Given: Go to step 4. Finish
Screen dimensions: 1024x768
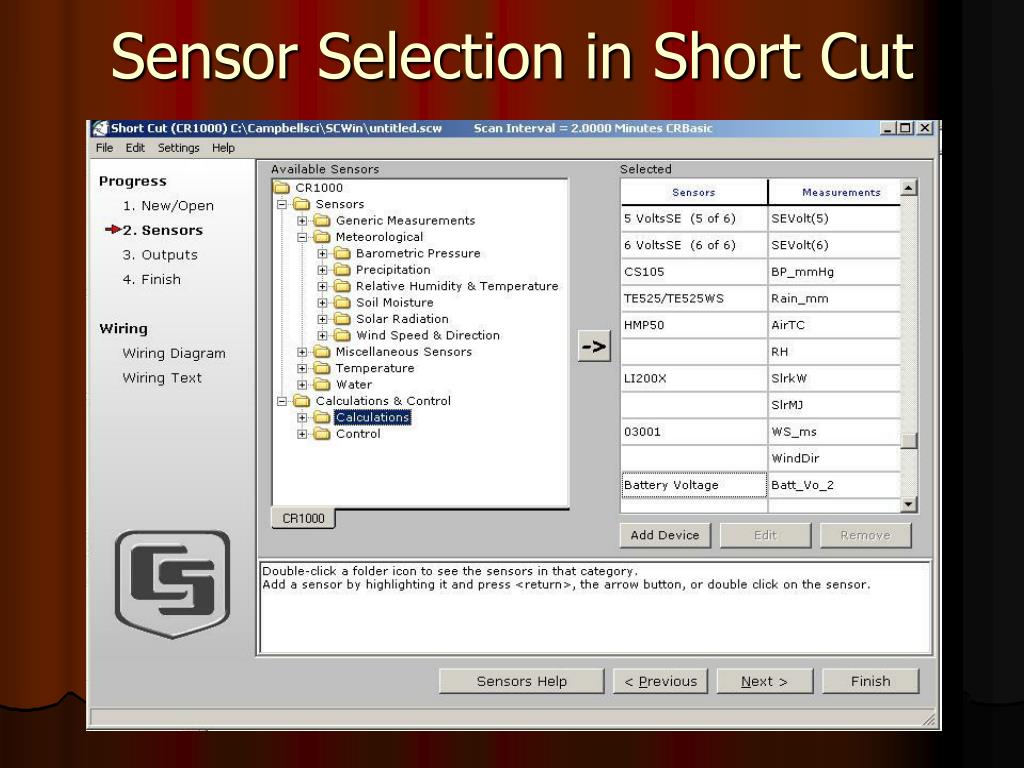Looking at the screenshot, I should click(x=152, y=280).
